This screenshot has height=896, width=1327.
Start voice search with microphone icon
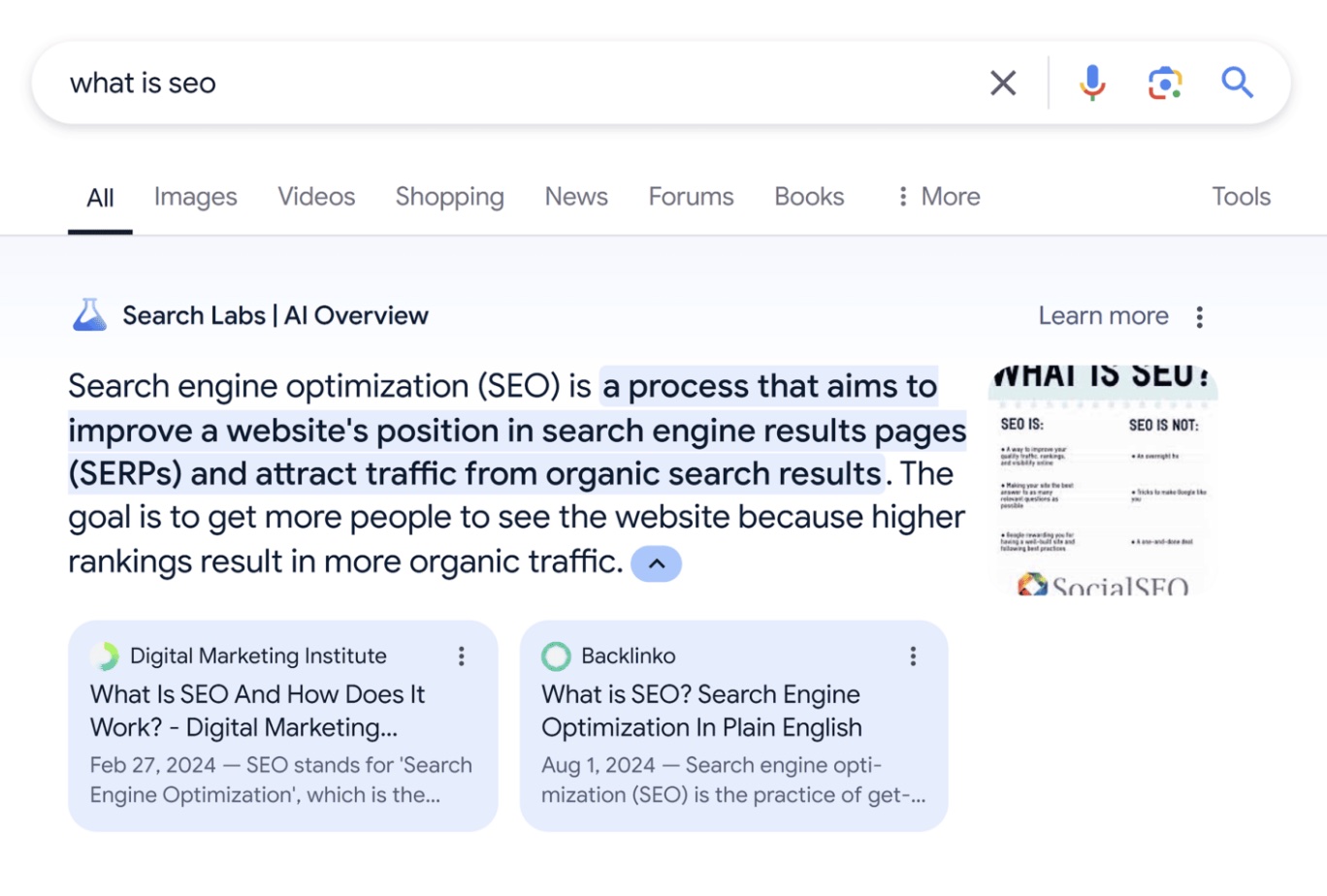(1092, 83)
